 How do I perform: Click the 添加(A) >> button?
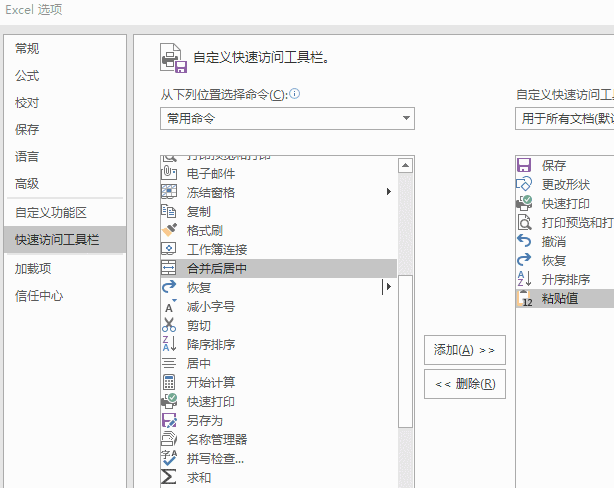coord(465,350)
